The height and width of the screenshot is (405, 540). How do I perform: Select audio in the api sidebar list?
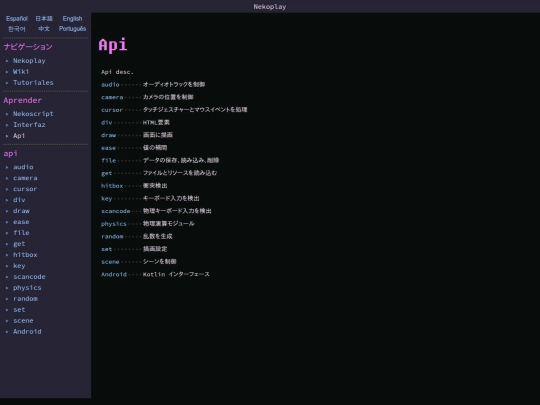pyautogui.click(x=23, y=167)
